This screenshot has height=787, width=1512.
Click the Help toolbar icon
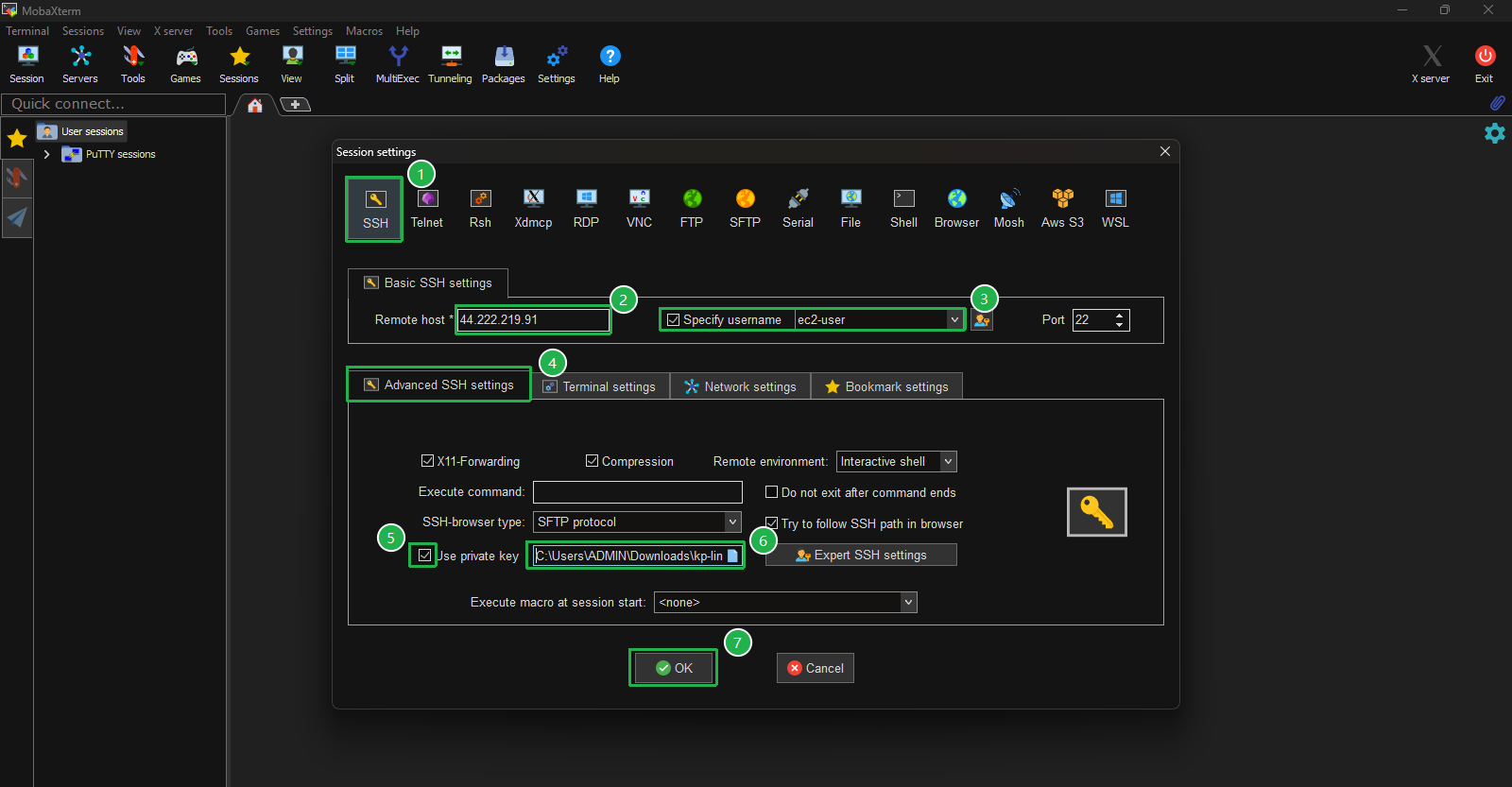pos(610,64)
